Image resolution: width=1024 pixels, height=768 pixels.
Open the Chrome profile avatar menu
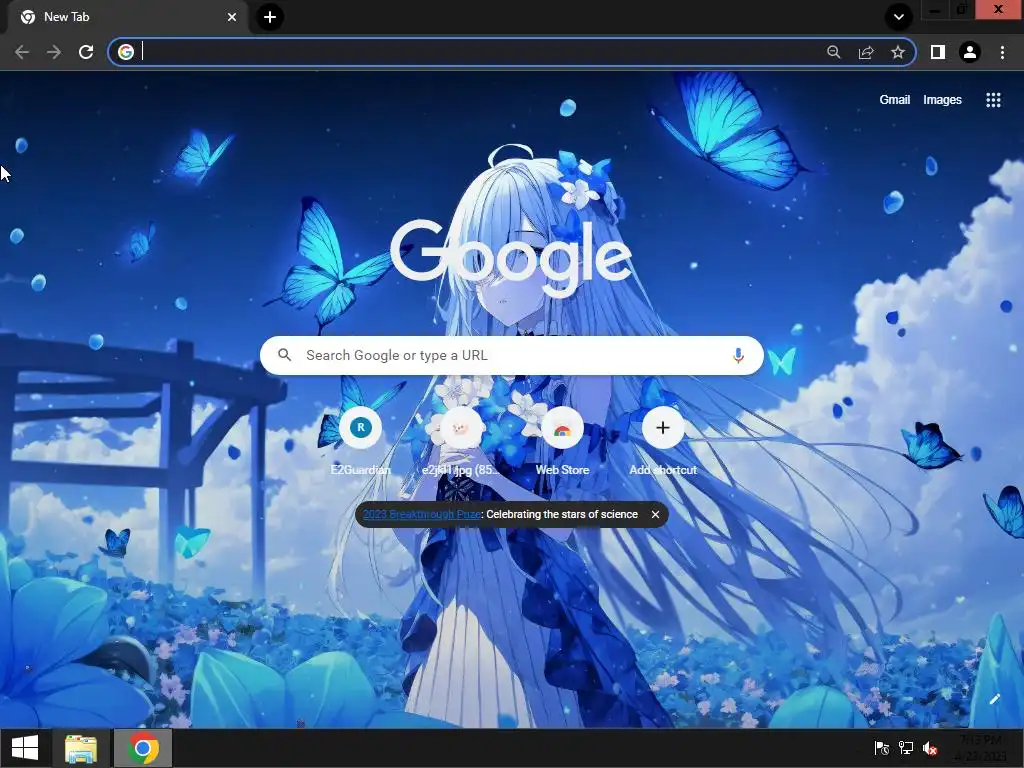click(x=970, y=52)
